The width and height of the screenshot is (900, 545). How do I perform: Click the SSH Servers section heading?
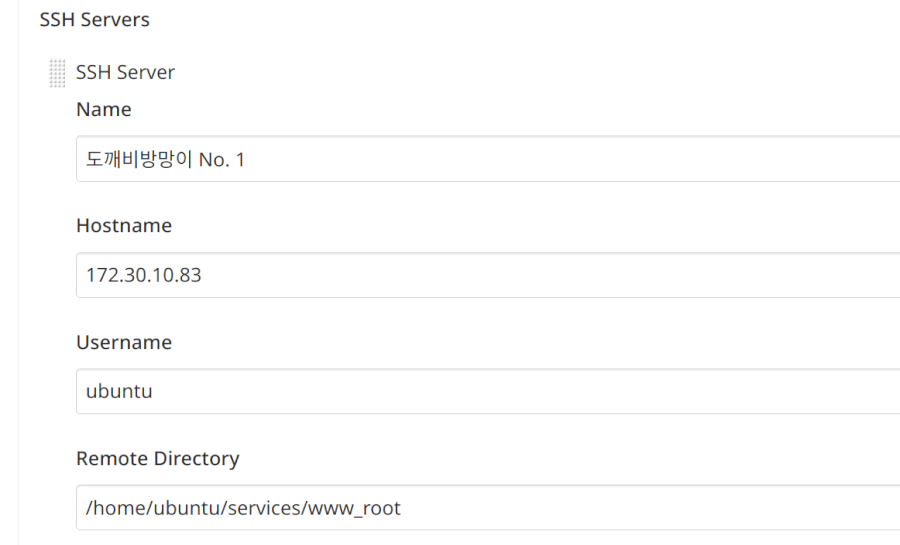(x=93, y=19)
